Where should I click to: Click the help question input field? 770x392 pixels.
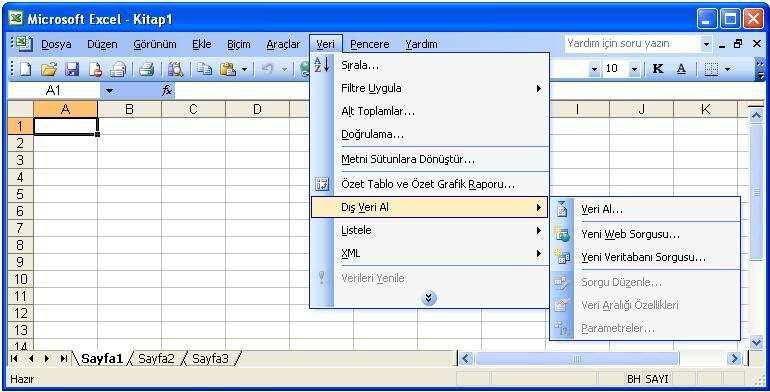[x=632, y=43]
